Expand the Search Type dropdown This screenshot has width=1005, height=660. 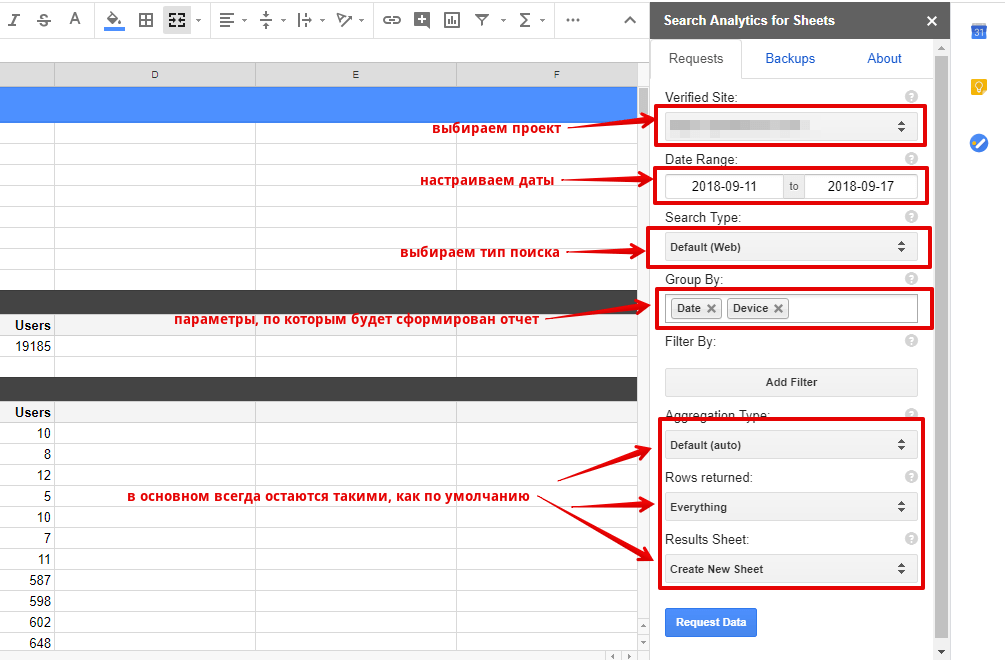coord(790,247)
